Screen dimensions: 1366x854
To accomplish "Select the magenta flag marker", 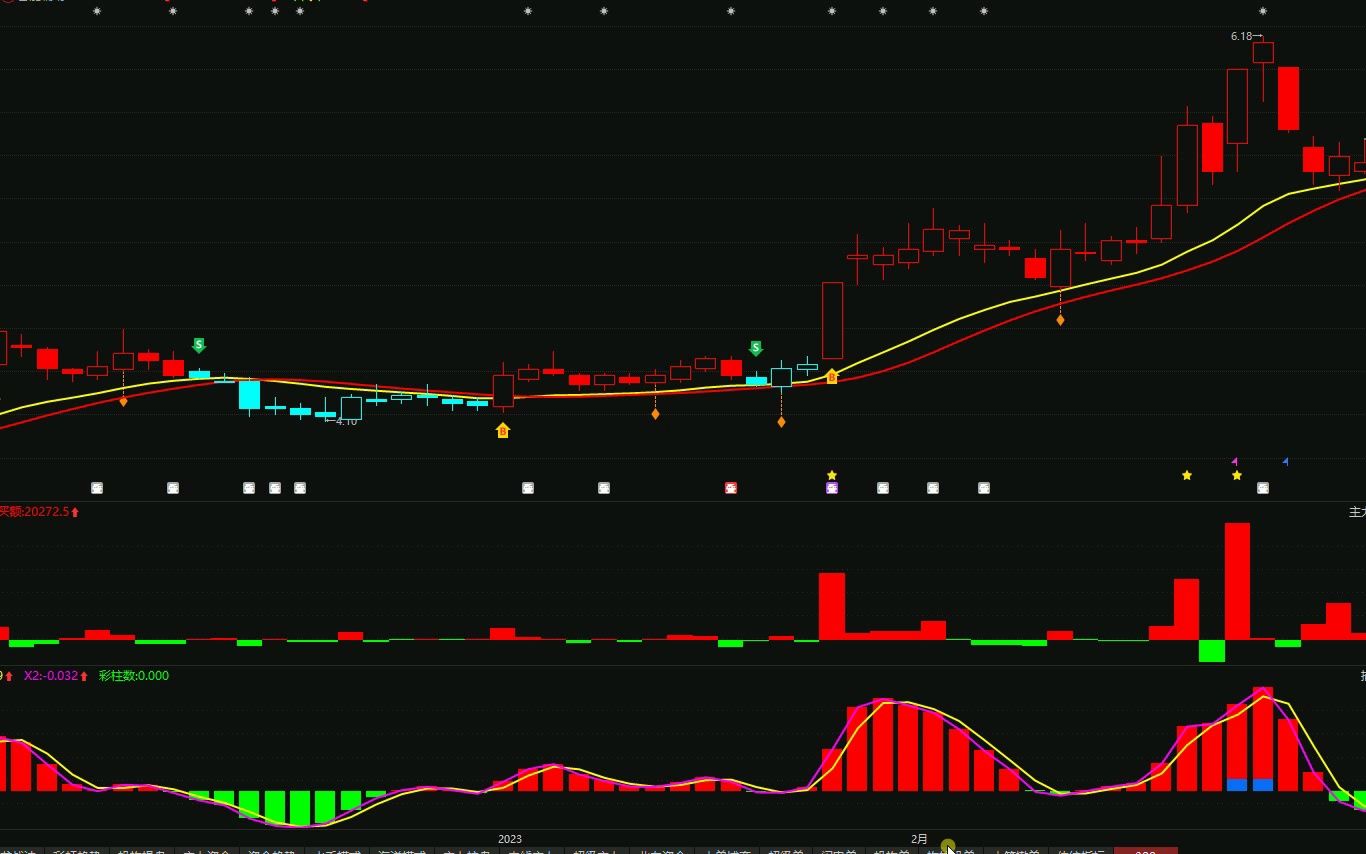I will point(1235,461).
